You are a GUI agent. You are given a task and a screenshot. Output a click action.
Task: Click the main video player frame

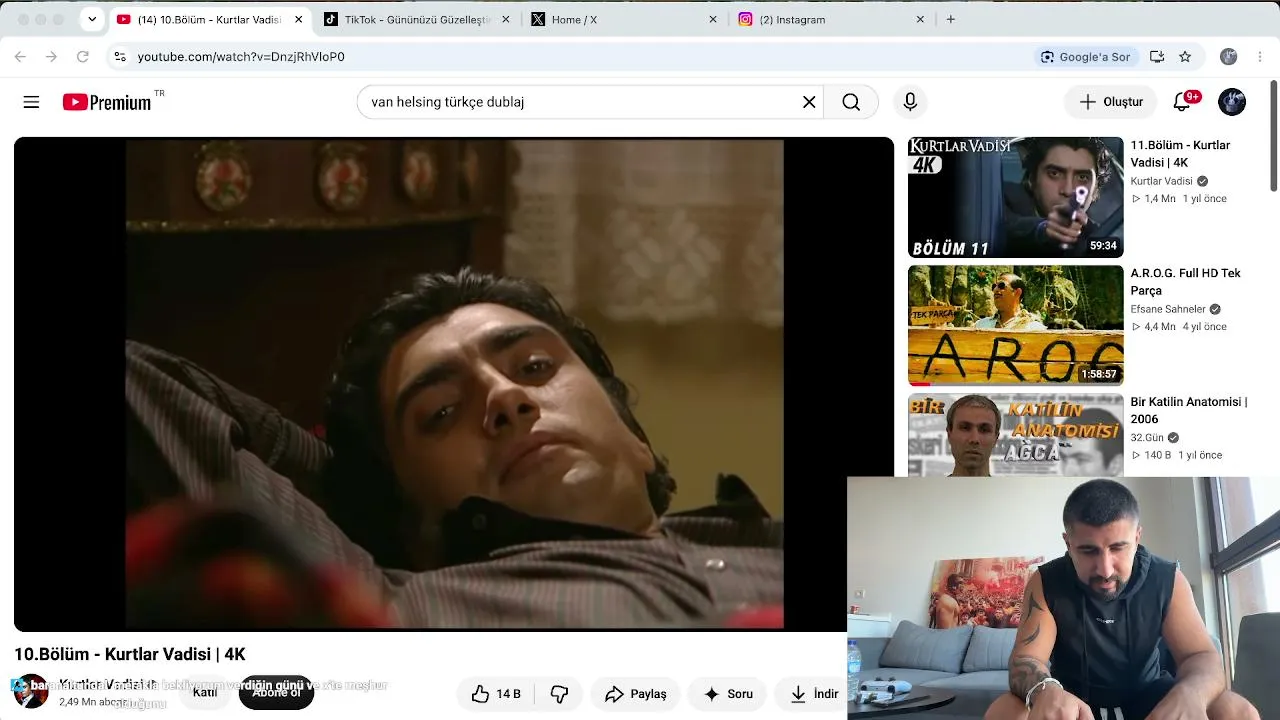tap(454, 384)
